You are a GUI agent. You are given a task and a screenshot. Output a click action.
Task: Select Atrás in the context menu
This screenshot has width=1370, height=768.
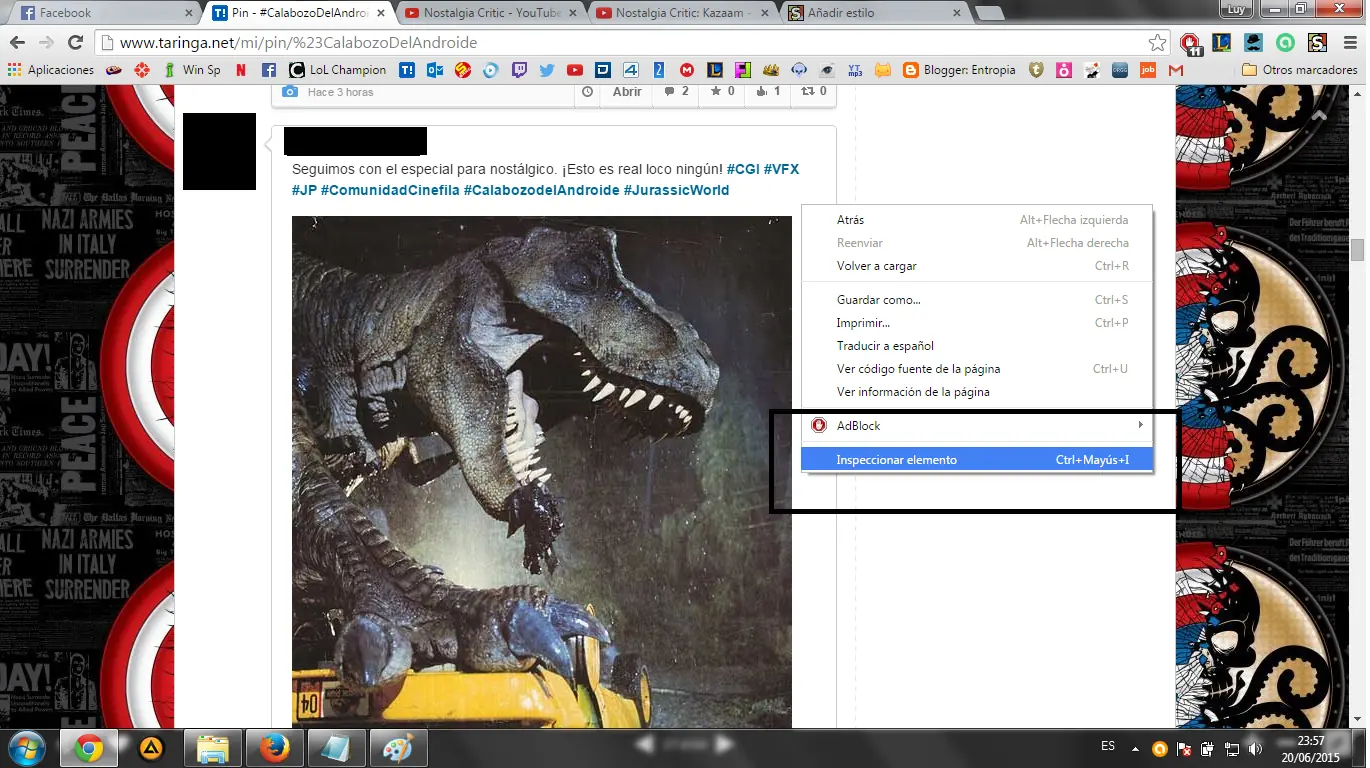978,220
